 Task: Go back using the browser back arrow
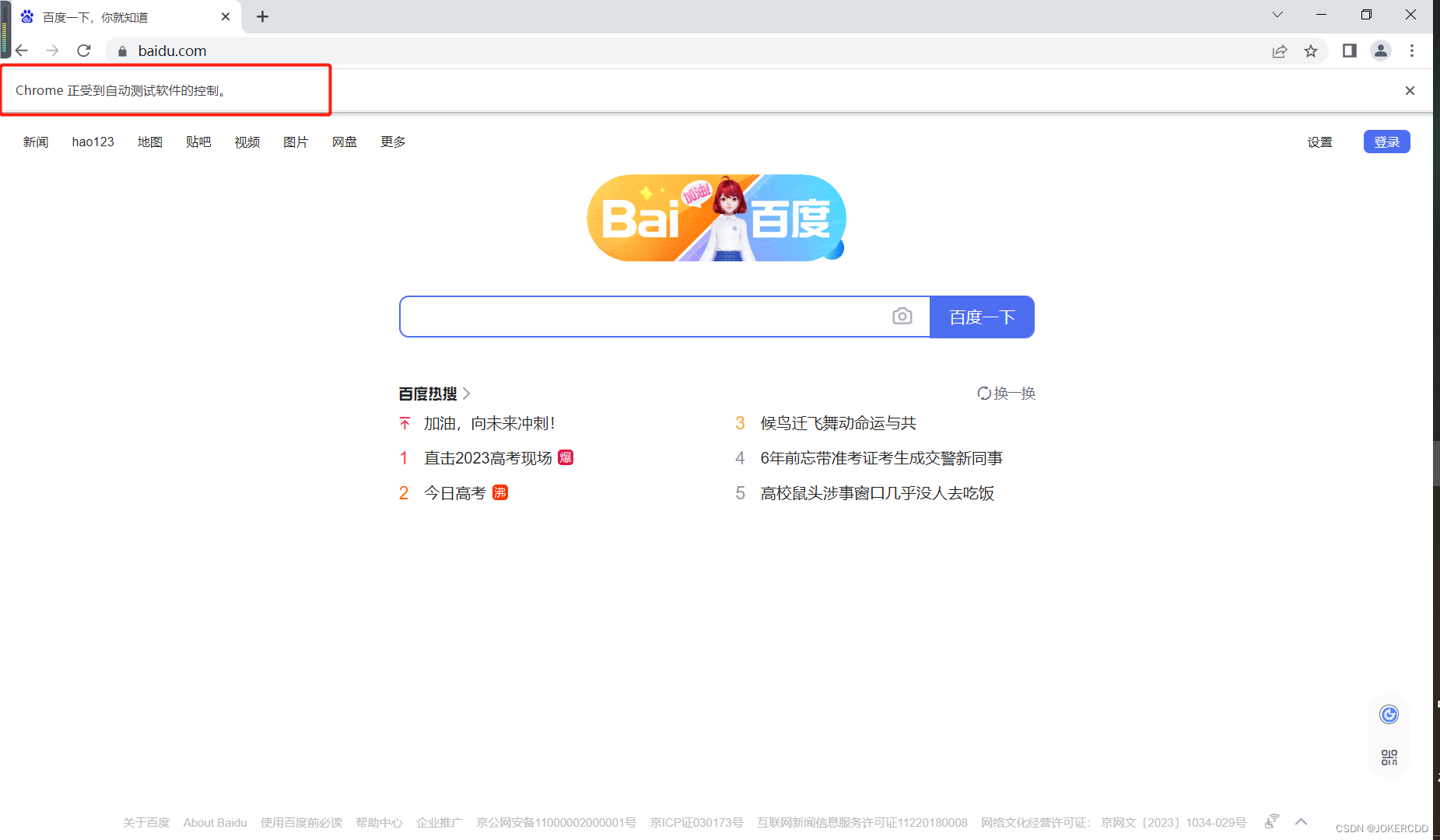click(22, 51)
